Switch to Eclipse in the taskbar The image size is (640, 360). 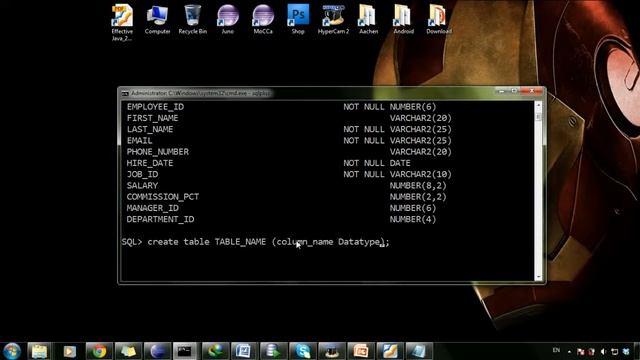pyautogui.click(x=158, y=351)
